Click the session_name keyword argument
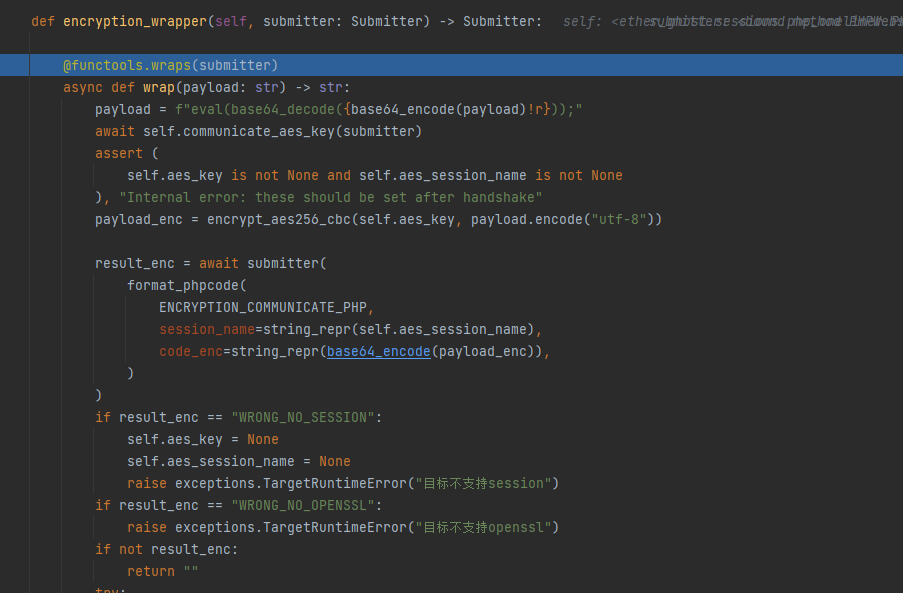Viewport: 903px width, 593px height. coord(207,329)
